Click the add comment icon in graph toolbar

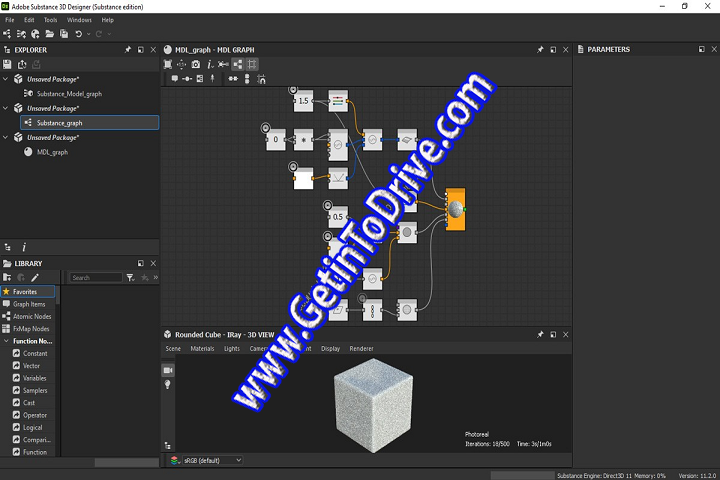(x=174, y=79)
